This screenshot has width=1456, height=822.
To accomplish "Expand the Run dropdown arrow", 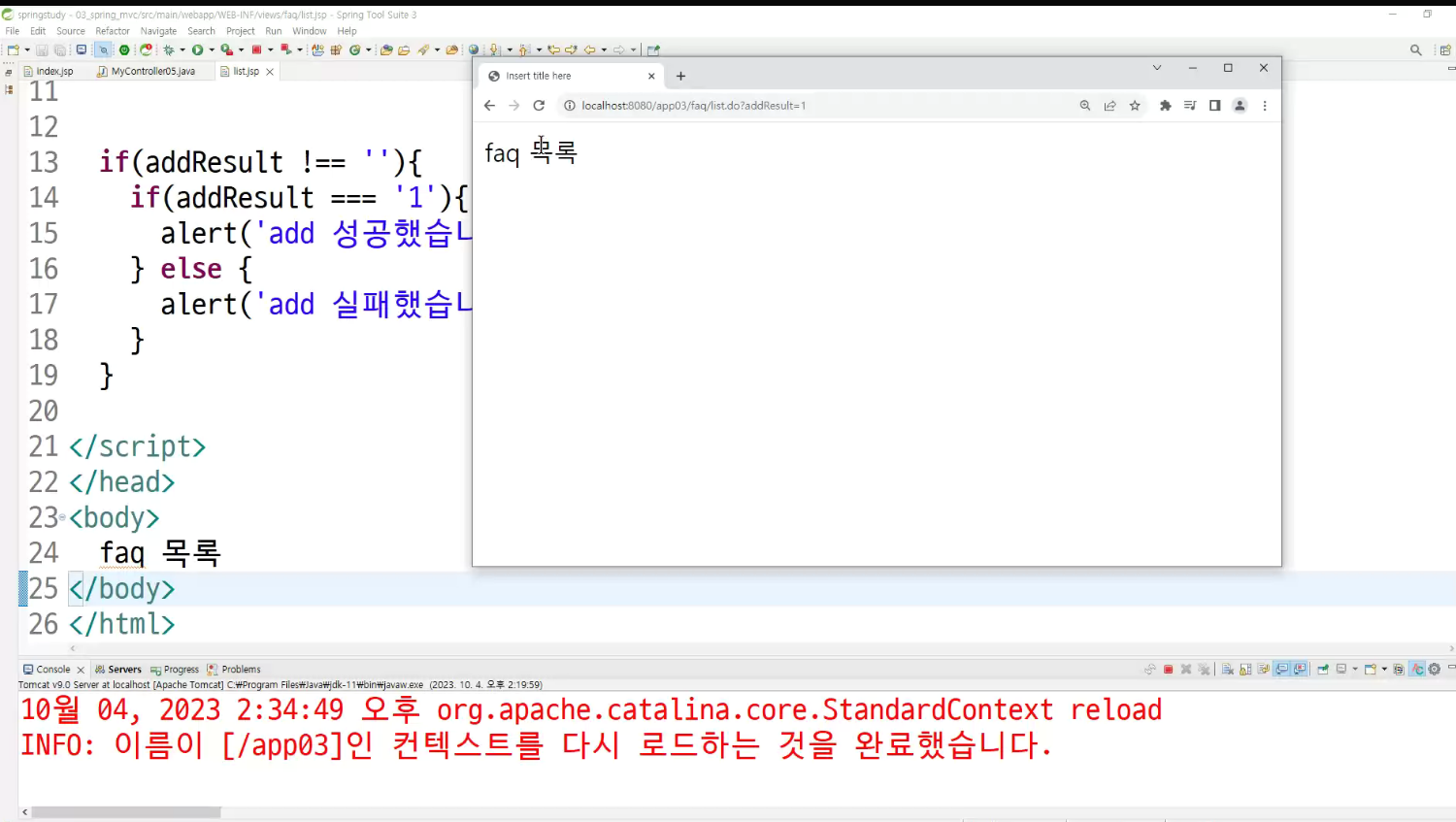I will pos(212,49).
